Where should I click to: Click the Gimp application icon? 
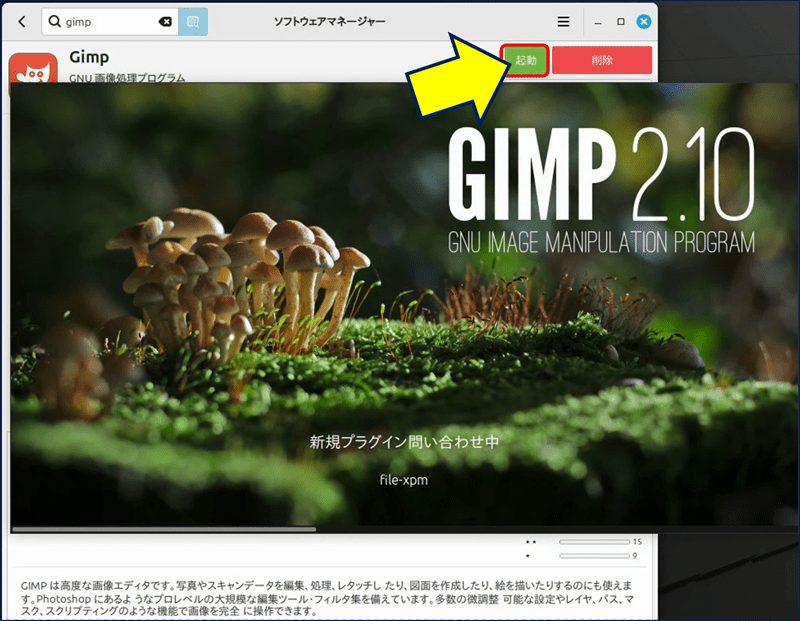pyautogui.click(x=33, y=68)
